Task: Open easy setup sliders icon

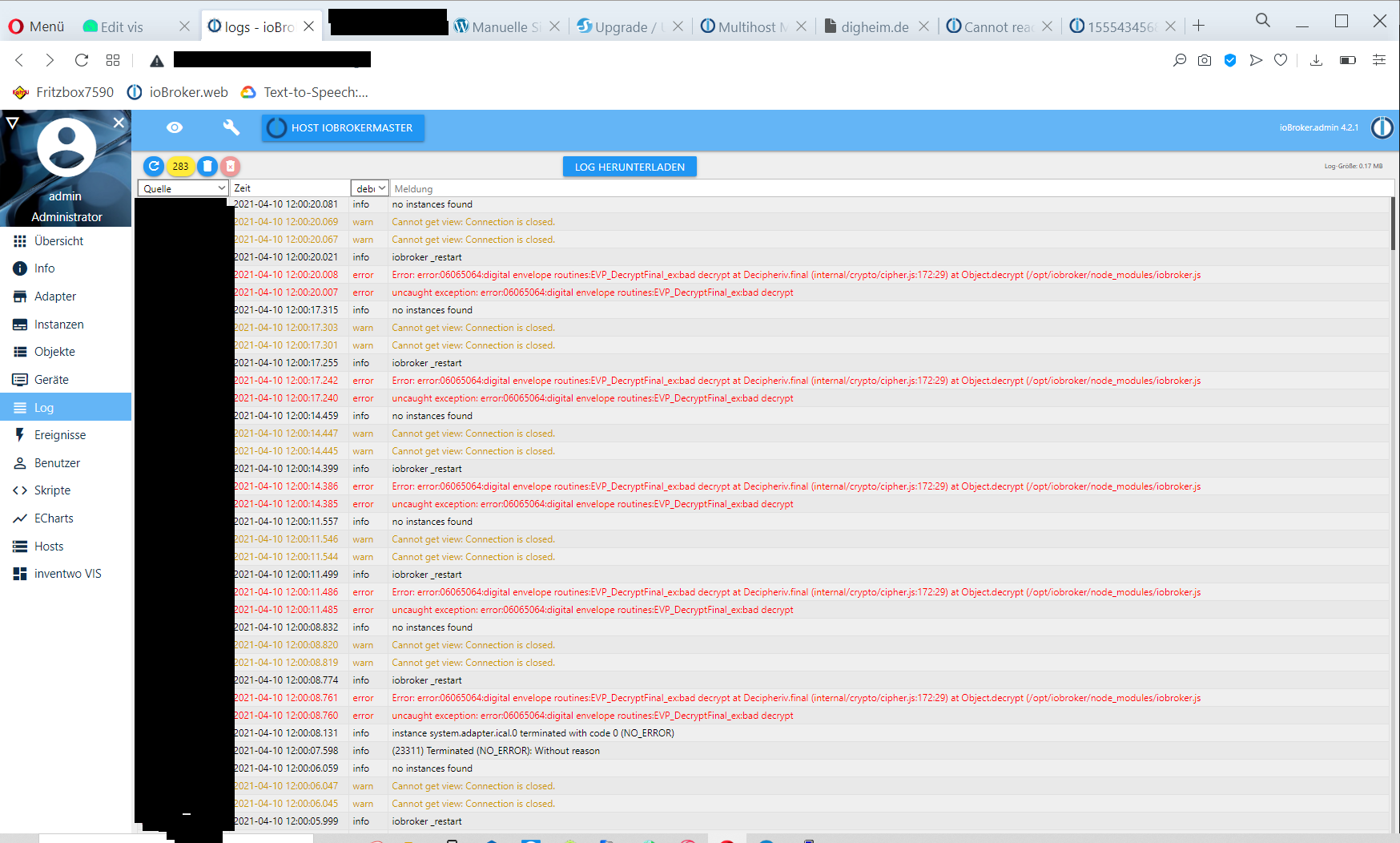Action: 1379,60
